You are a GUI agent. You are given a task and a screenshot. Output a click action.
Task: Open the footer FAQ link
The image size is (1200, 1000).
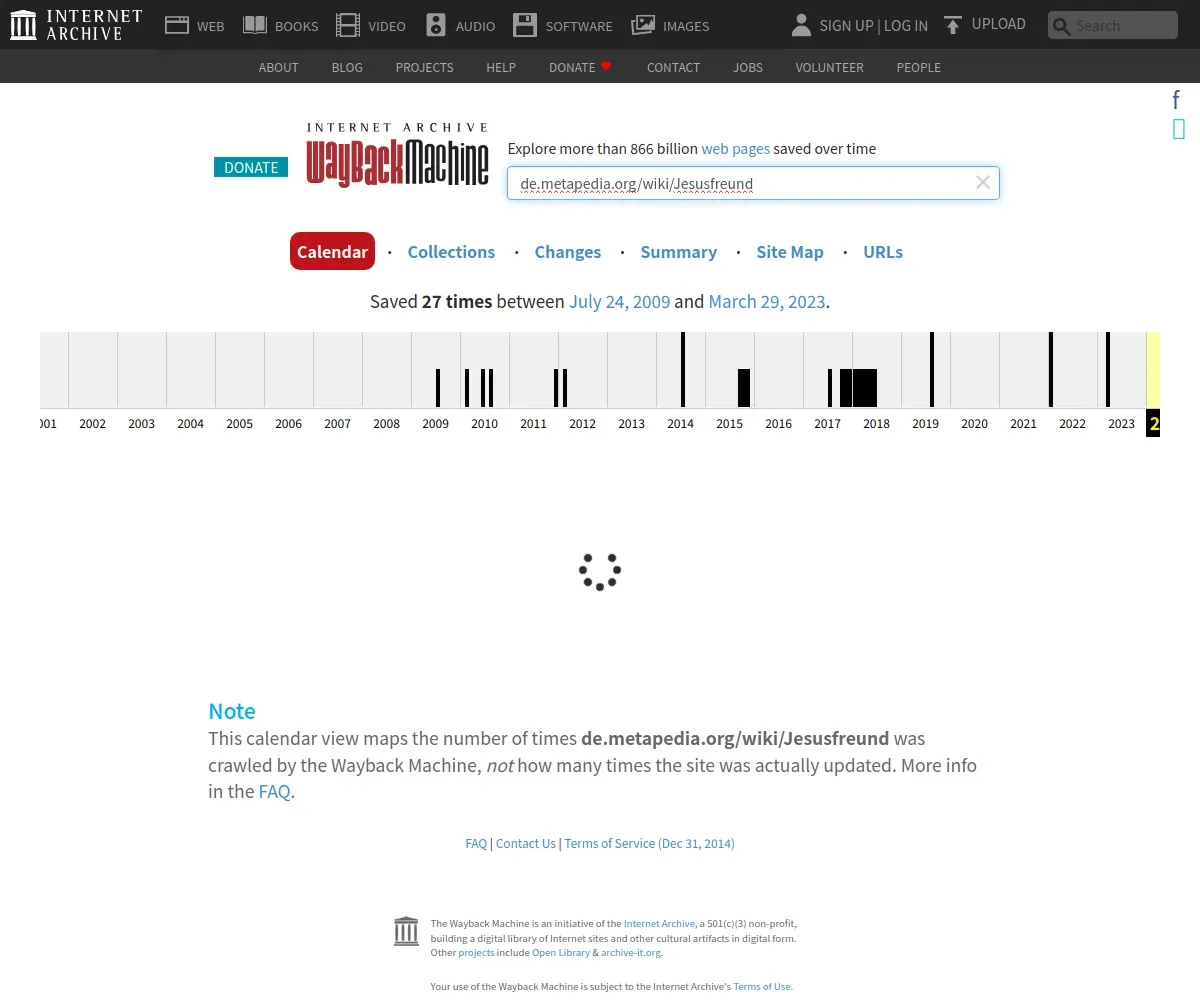(x=476, y=843)
